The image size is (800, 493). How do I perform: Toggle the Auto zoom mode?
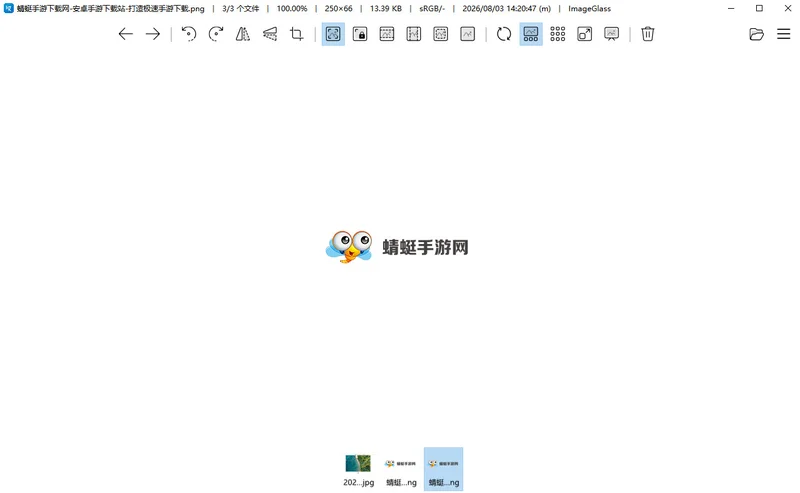tap(333, 34)
